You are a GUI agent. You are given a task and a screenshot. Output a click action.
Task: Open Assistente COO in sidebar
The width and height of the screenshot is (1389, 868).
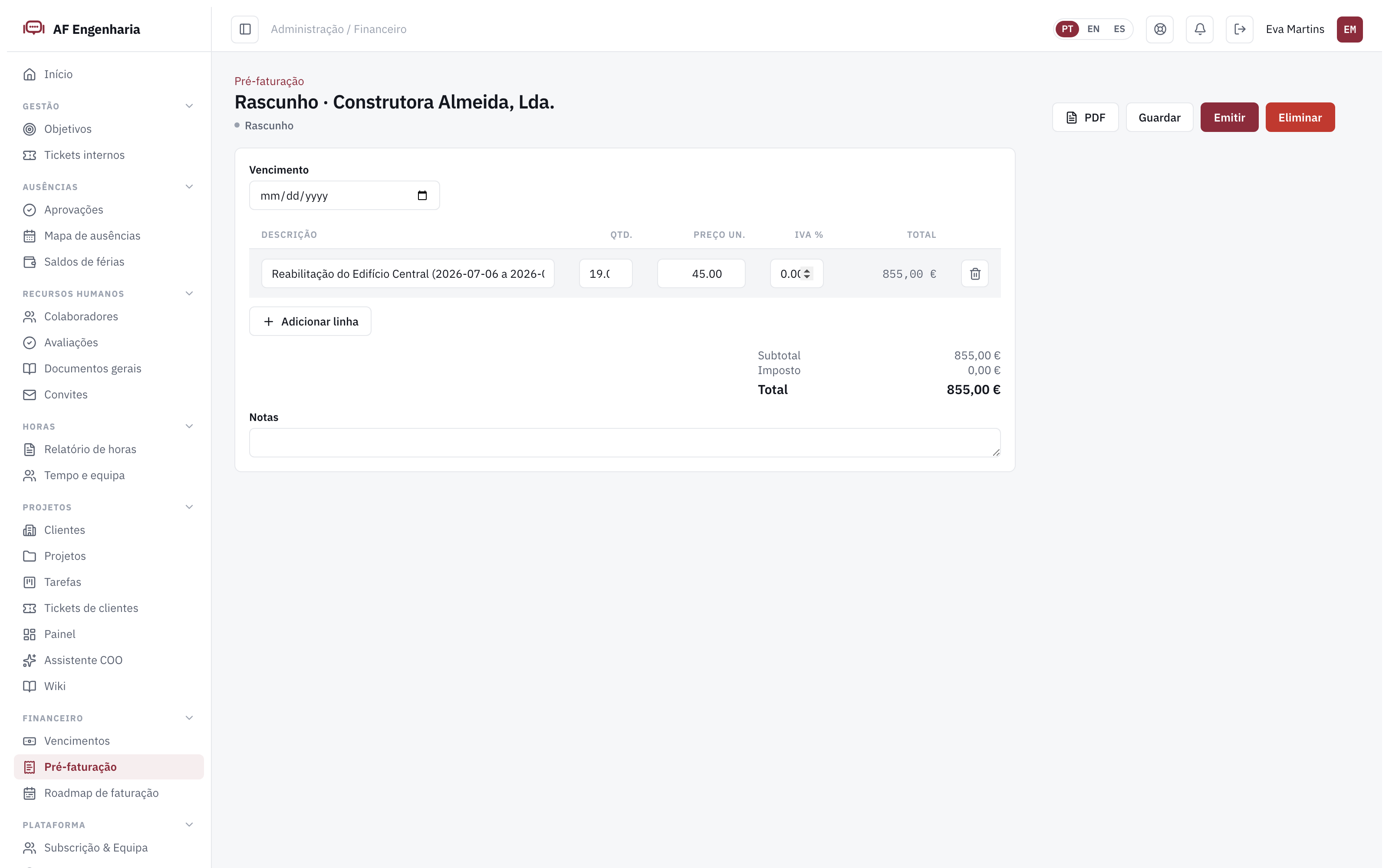pos(83,660)
